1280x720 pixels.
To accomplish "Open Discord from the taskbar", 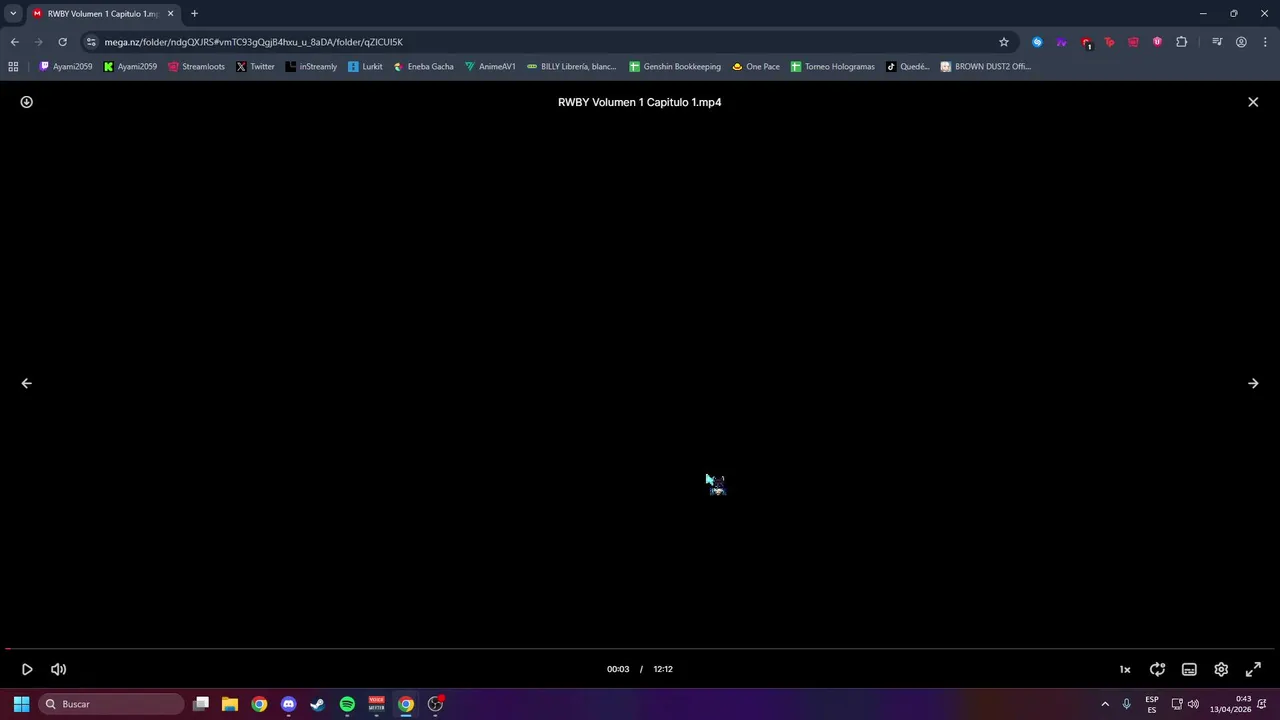I will click(x=289, y=704).
